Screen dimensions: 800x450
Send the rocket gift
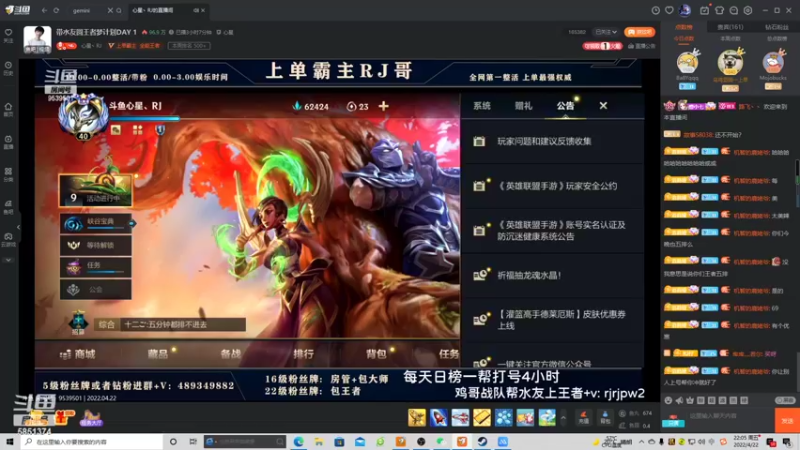[x=438, y=417]
